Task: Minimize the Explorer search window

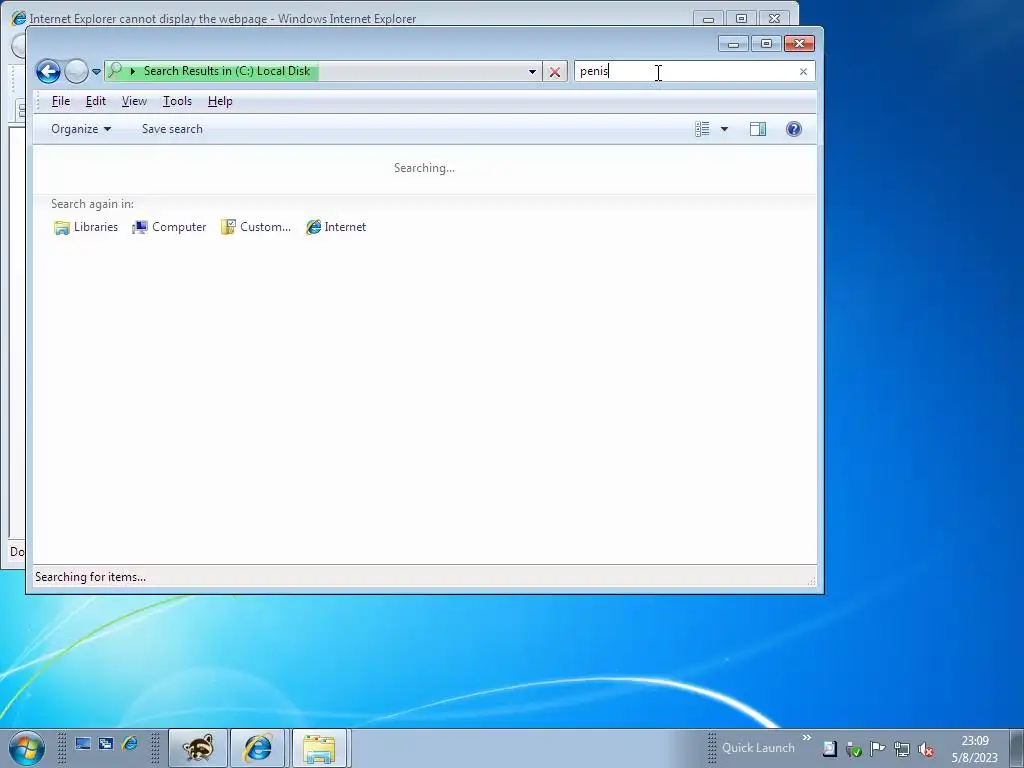Action: [x=733, y=44]
